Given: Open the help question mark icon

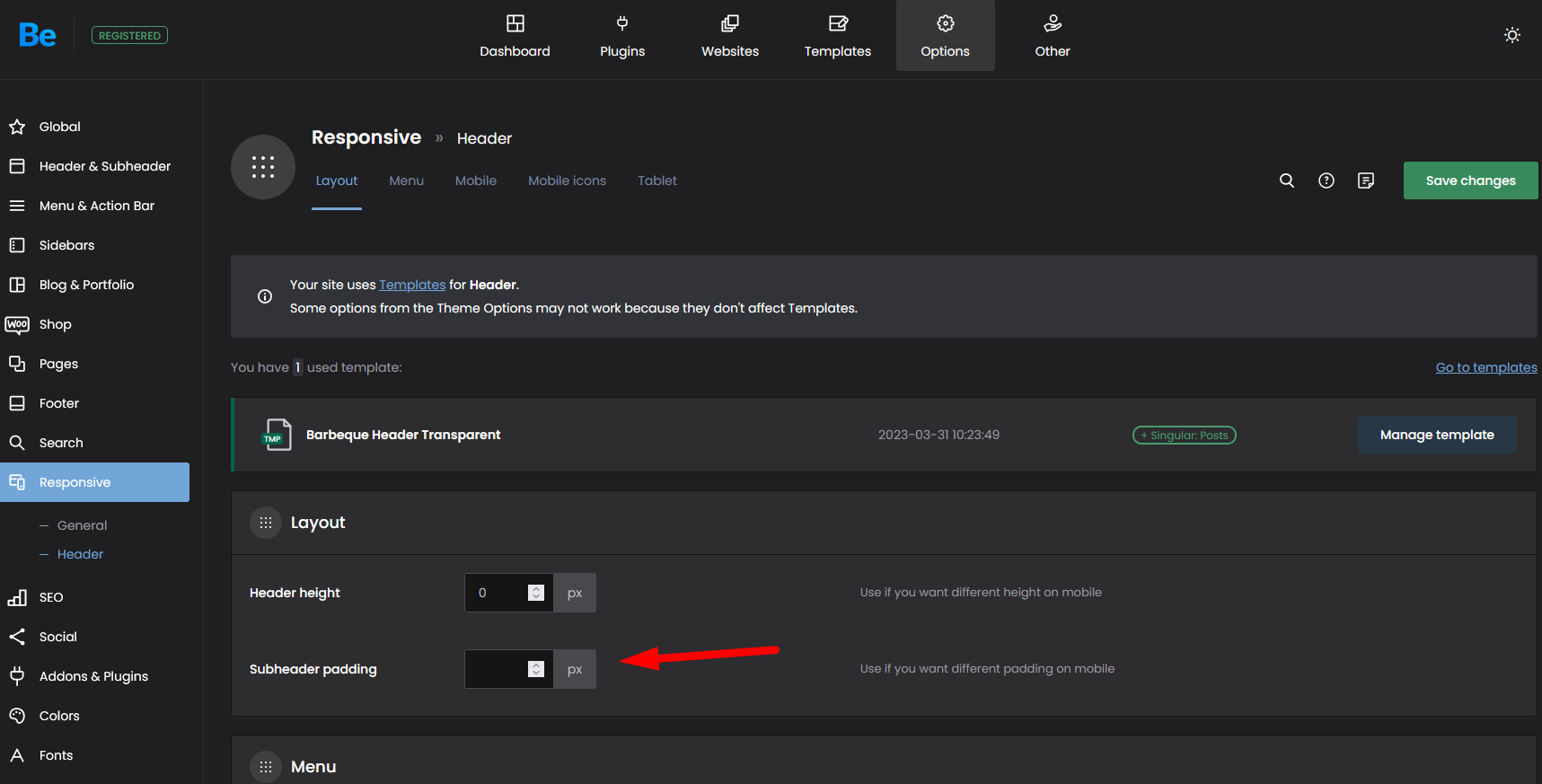Looking at the screenshot, I should tap(1326, 181).
